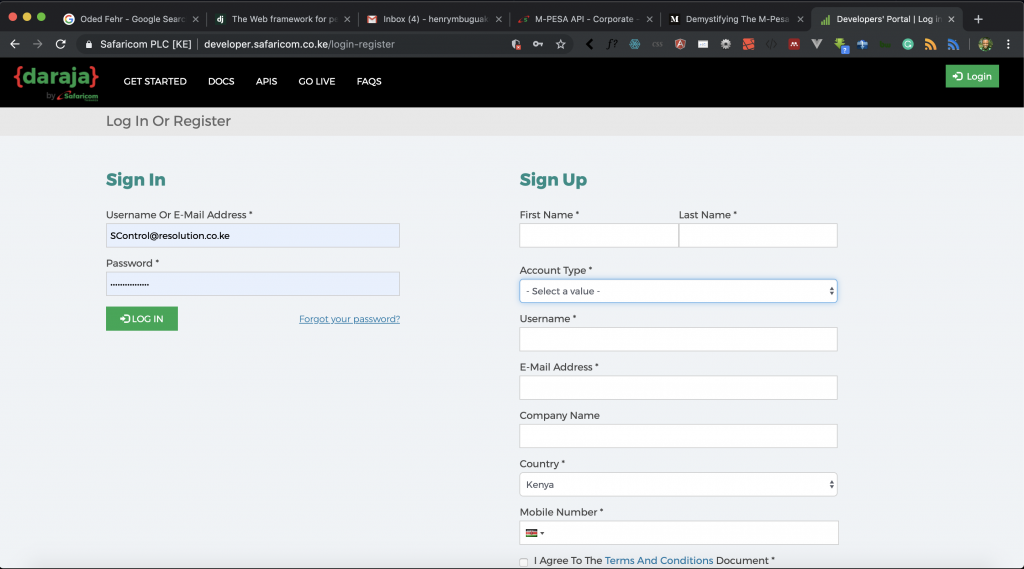Click the blue RSS feed extension icon
The height and width of the screenshot is (569, 1024).
(x=953, y=44)
